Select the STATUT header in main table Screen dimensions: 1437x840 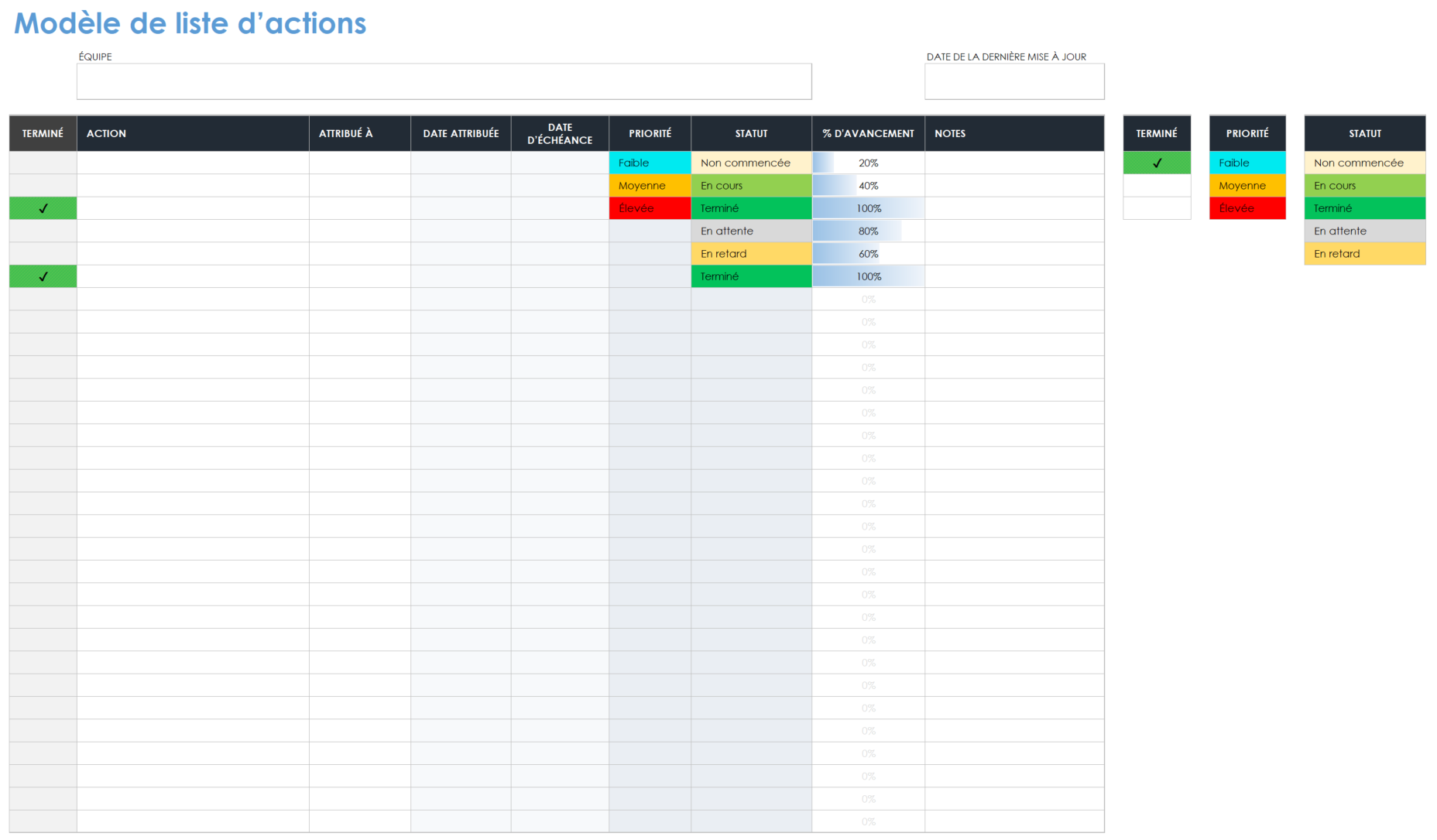pyautogui.click(x=751, y=133)
